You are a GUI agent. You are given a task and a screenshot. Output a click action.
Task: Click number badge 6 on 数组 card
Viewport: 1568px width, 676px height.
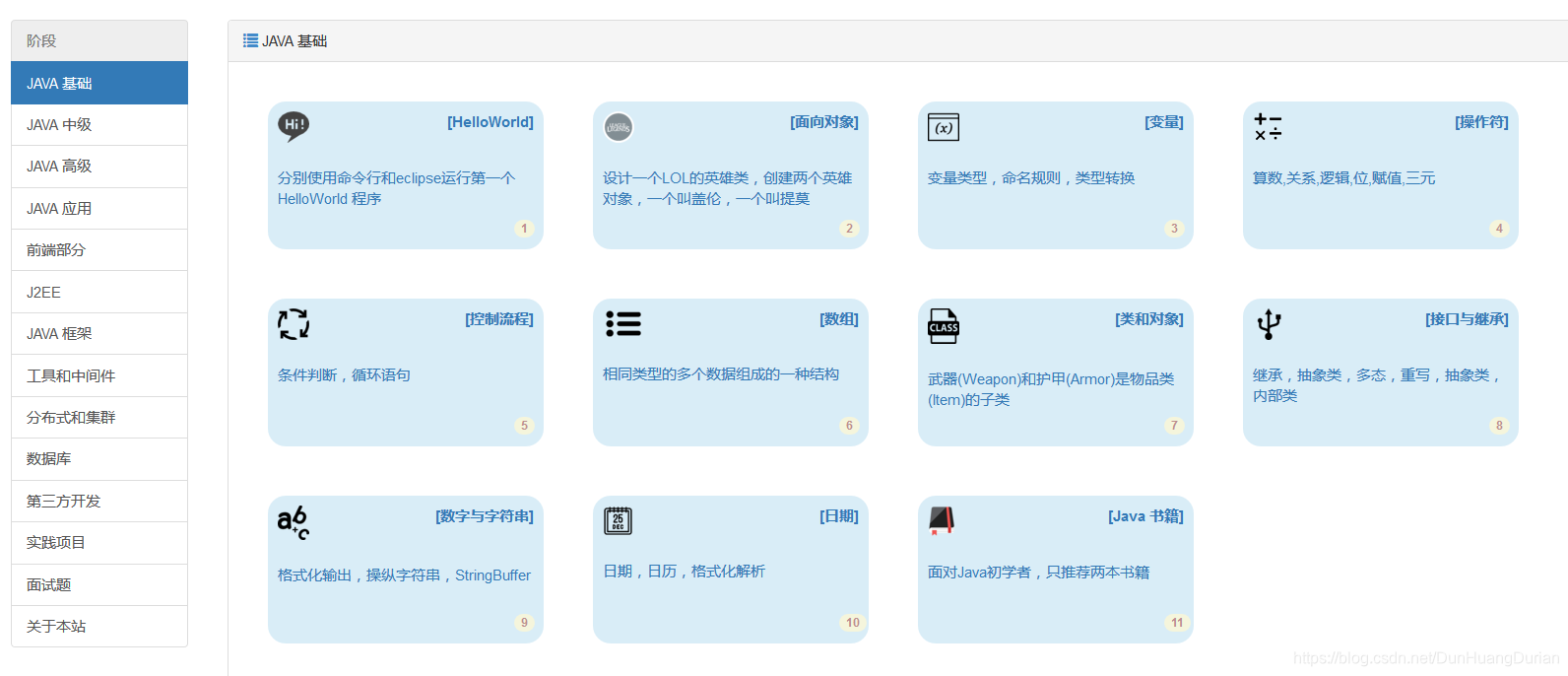tap(849, 426)
